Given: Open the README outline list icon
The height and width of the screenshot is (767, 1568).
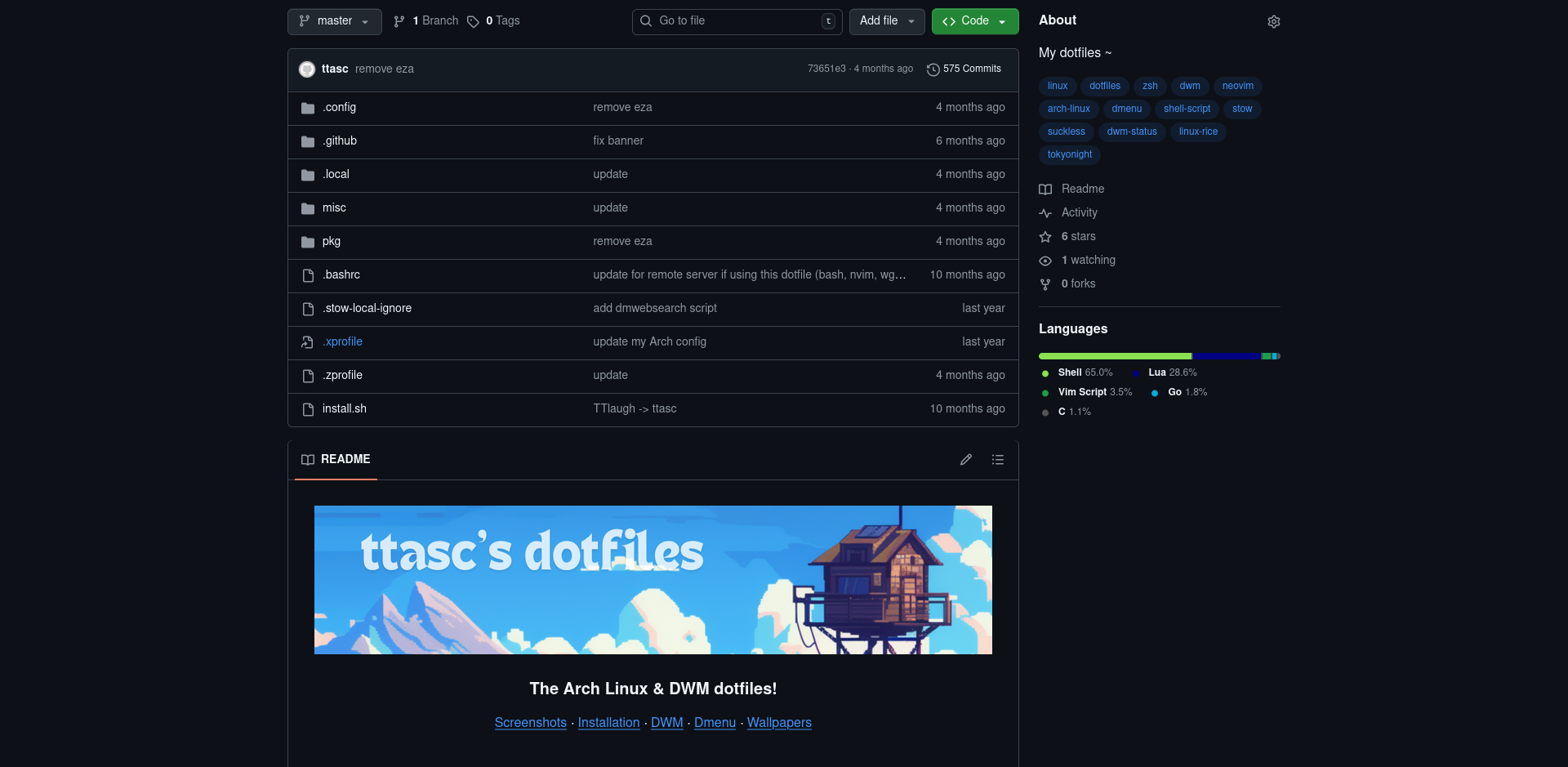Looking at the screenshot, I should coord(997,460).
